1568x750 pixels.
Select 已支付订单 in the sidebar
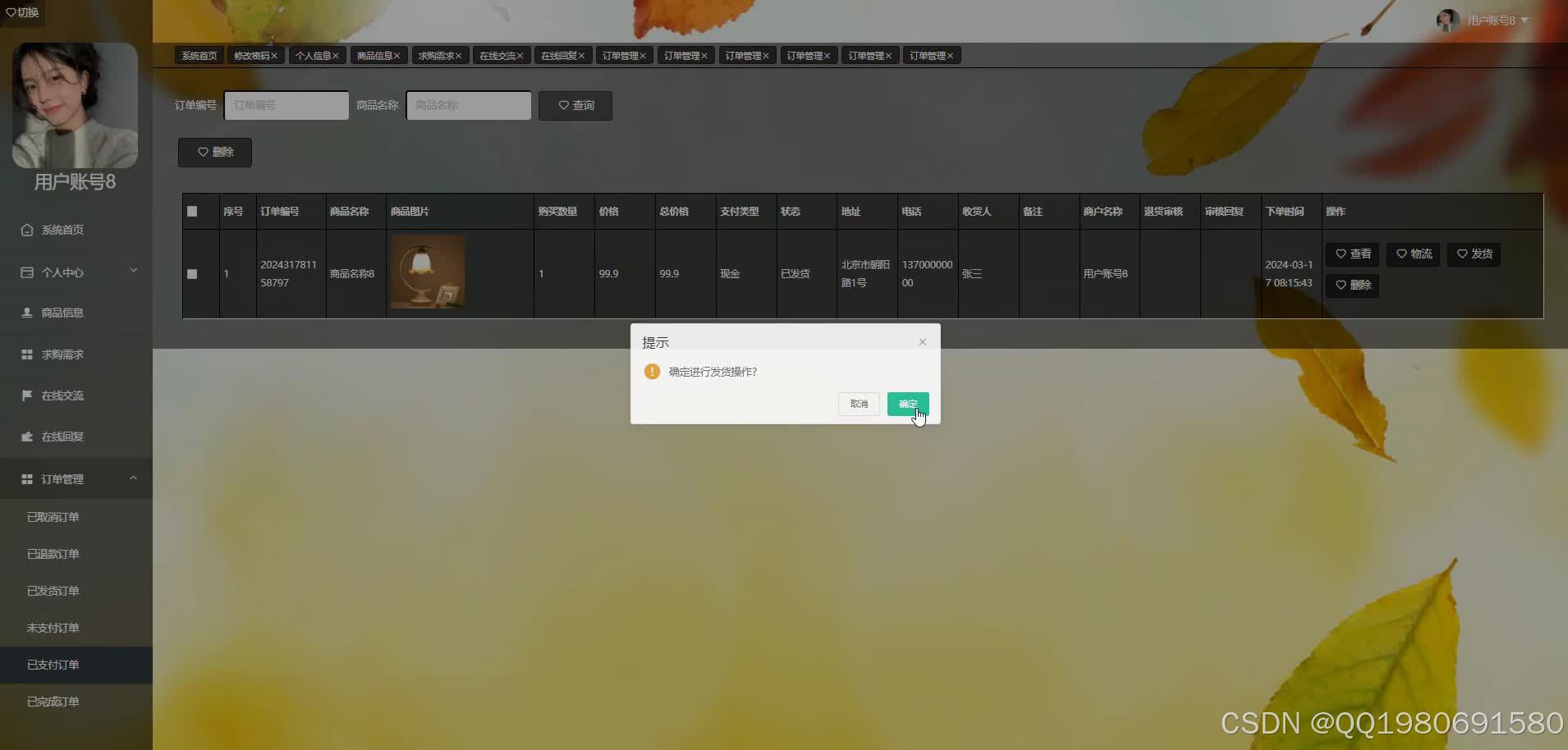[x=76, y=665]
